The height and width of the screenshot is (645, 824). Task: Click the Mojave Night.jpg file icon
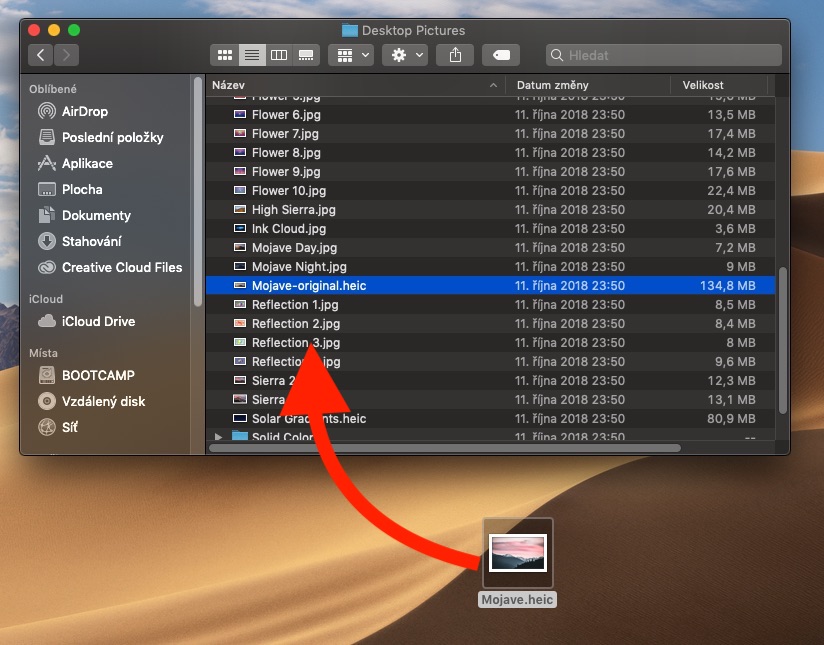coord(240,266)
